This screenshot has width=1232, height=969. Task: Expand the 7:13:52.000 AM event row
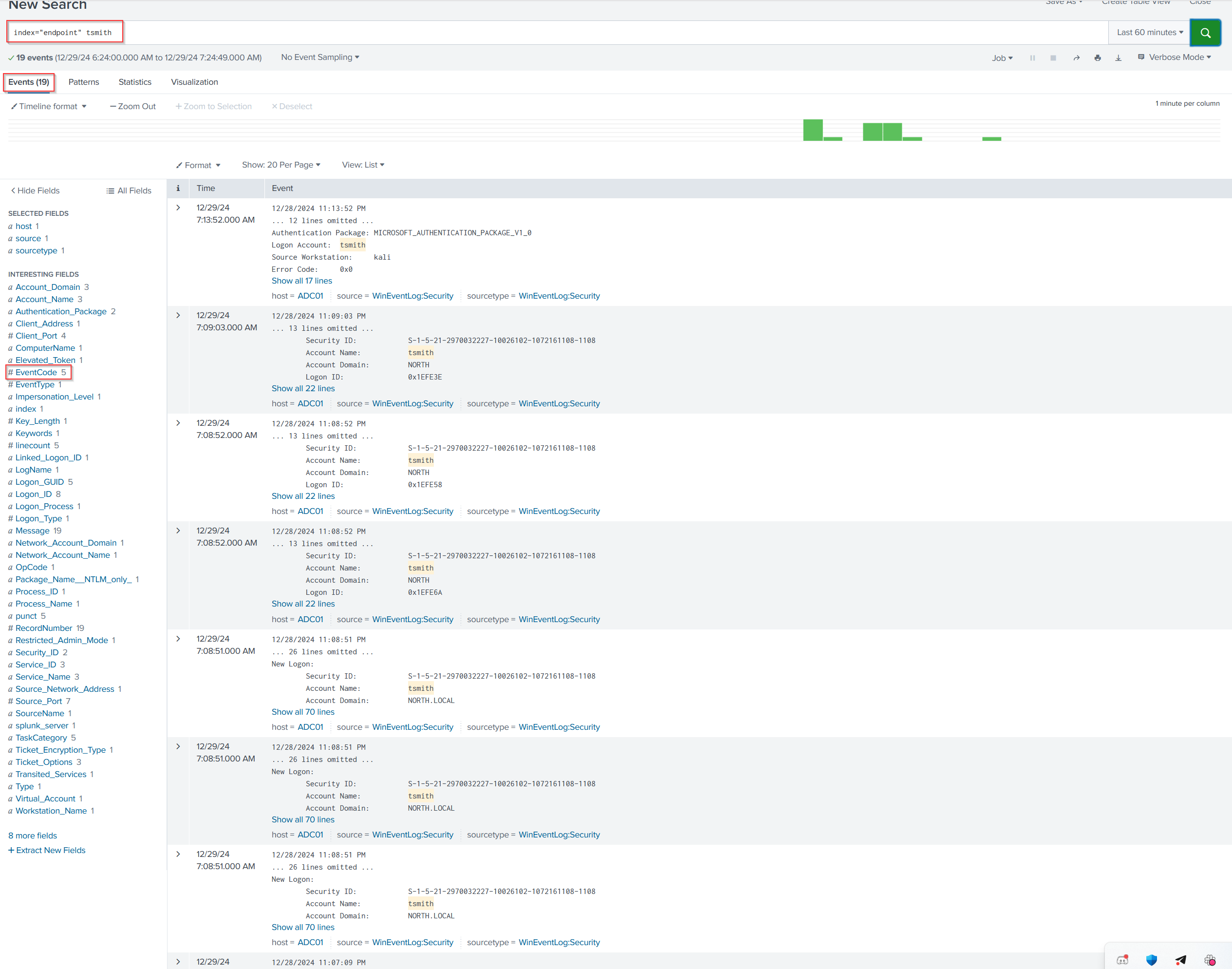point(178,208)
